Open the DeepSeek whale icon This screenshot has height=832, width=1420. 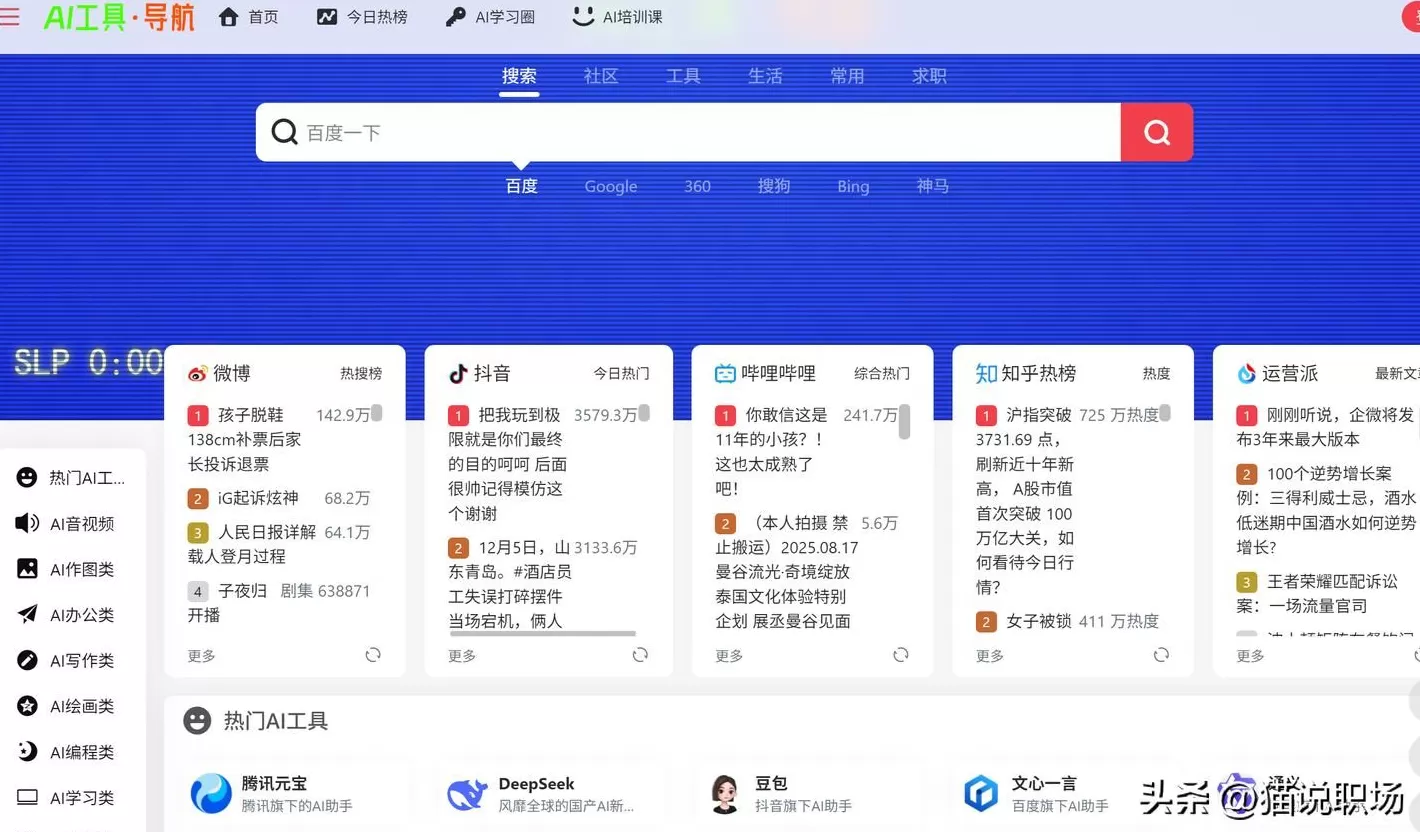(467, 794)
